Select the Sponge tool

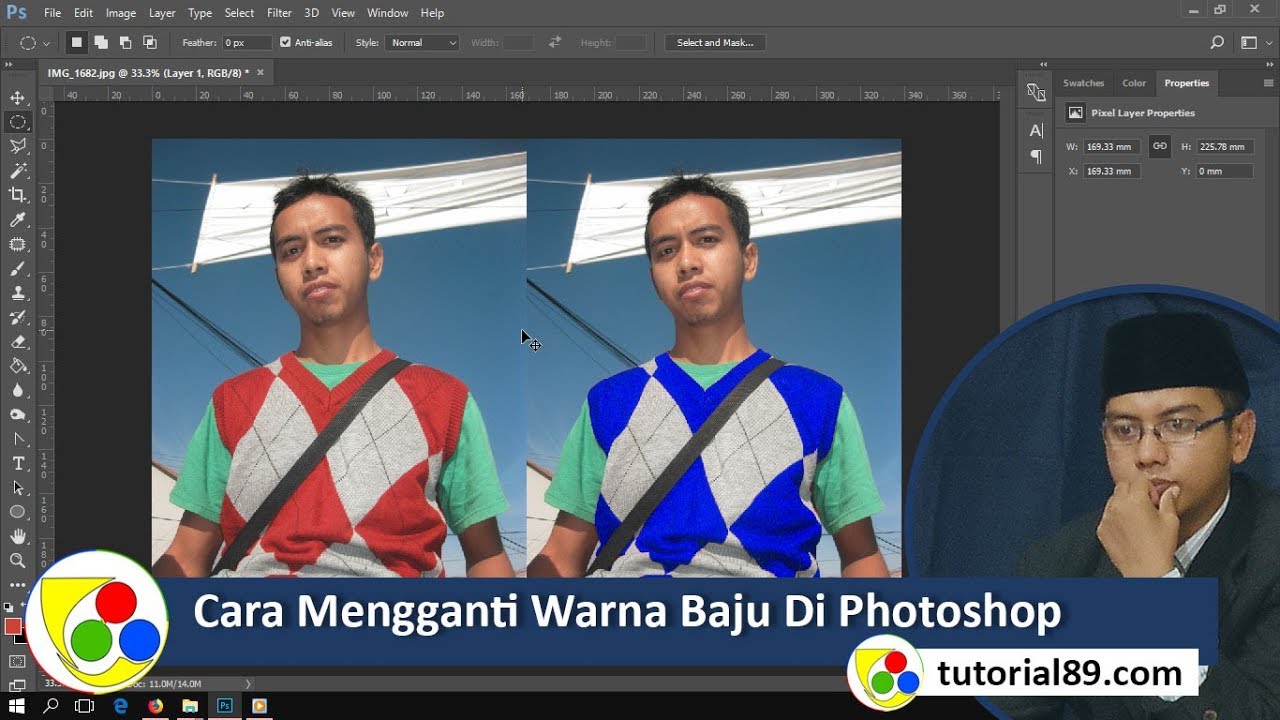(18, 415)
